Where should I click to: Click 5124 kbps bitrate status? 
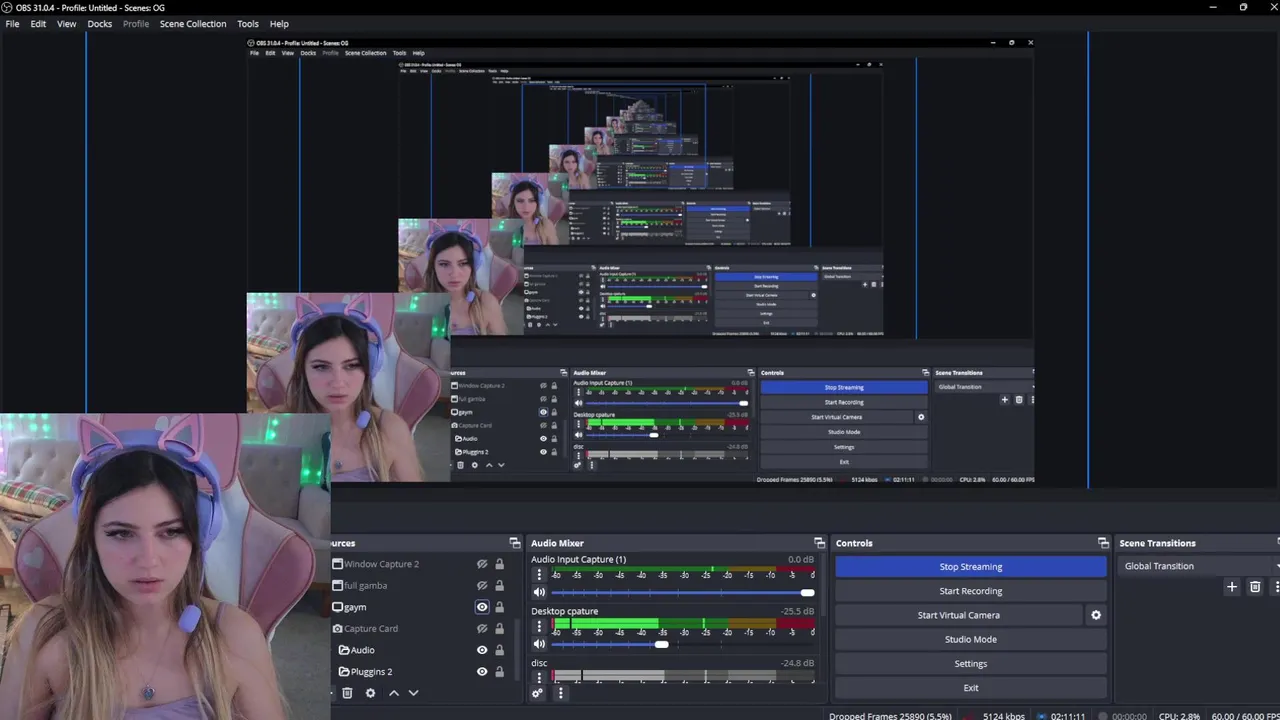1003,716
